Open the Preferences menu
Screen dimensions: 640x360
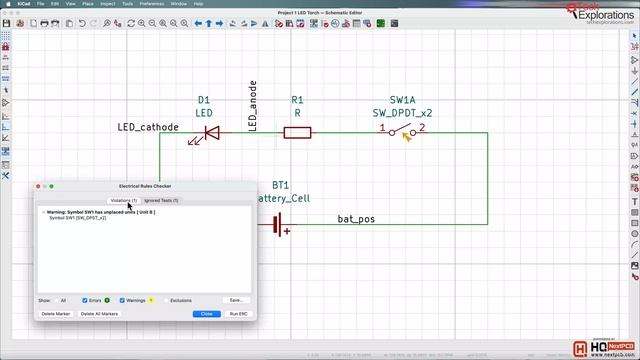152,4
